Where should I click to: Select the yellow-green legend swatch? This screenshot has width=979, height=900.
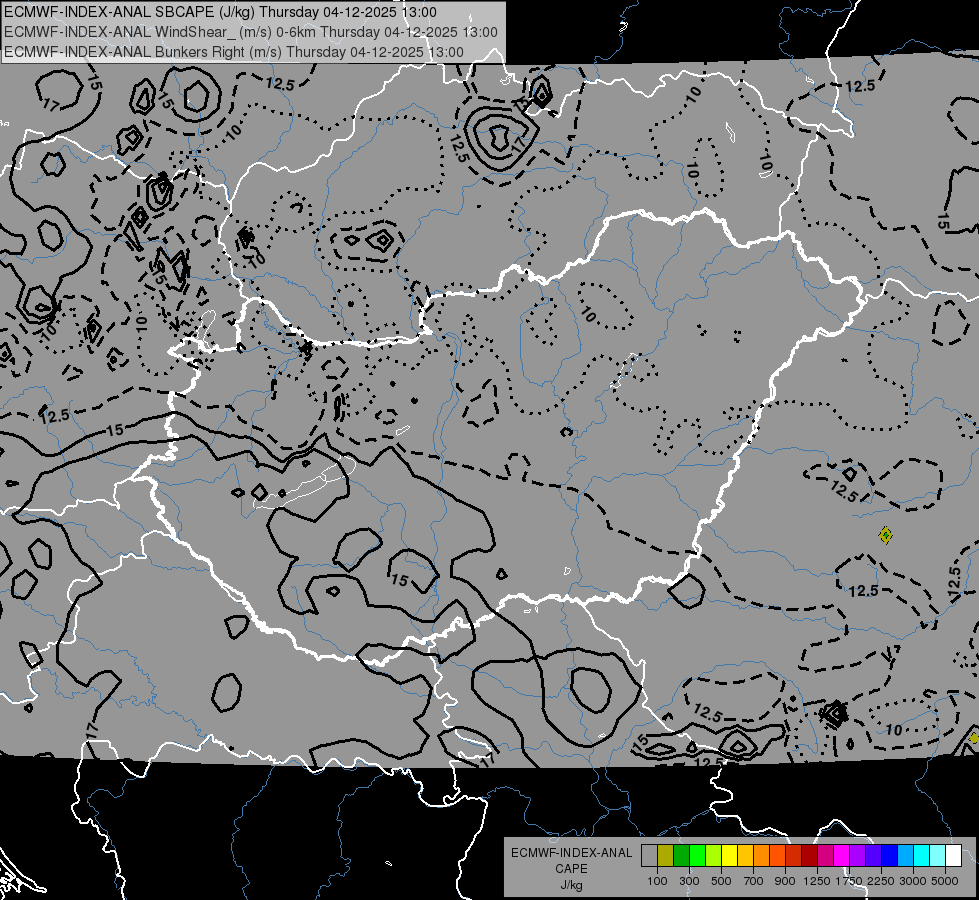(x=713, y=856)
